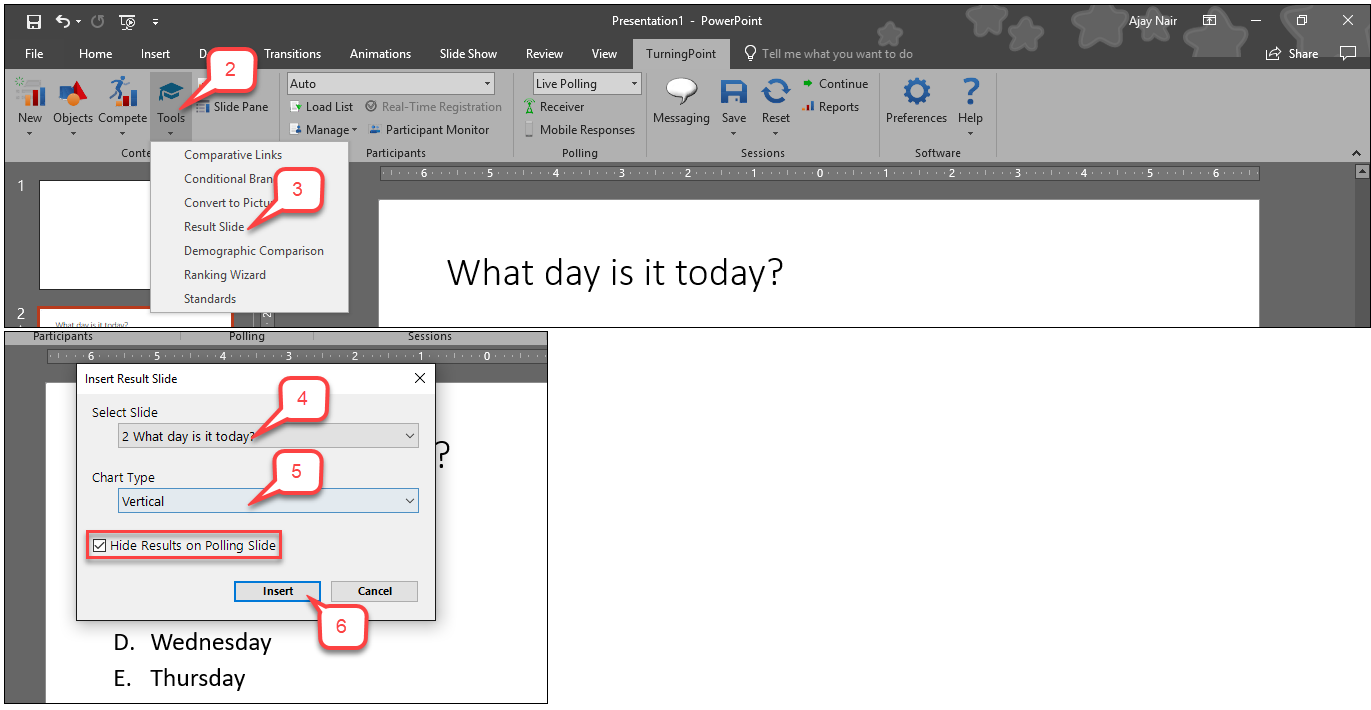The image size is (1371, 710).
Task: Toggle Hide Results on Polling Slide checkbox
Action: click(x=99, y=546)
